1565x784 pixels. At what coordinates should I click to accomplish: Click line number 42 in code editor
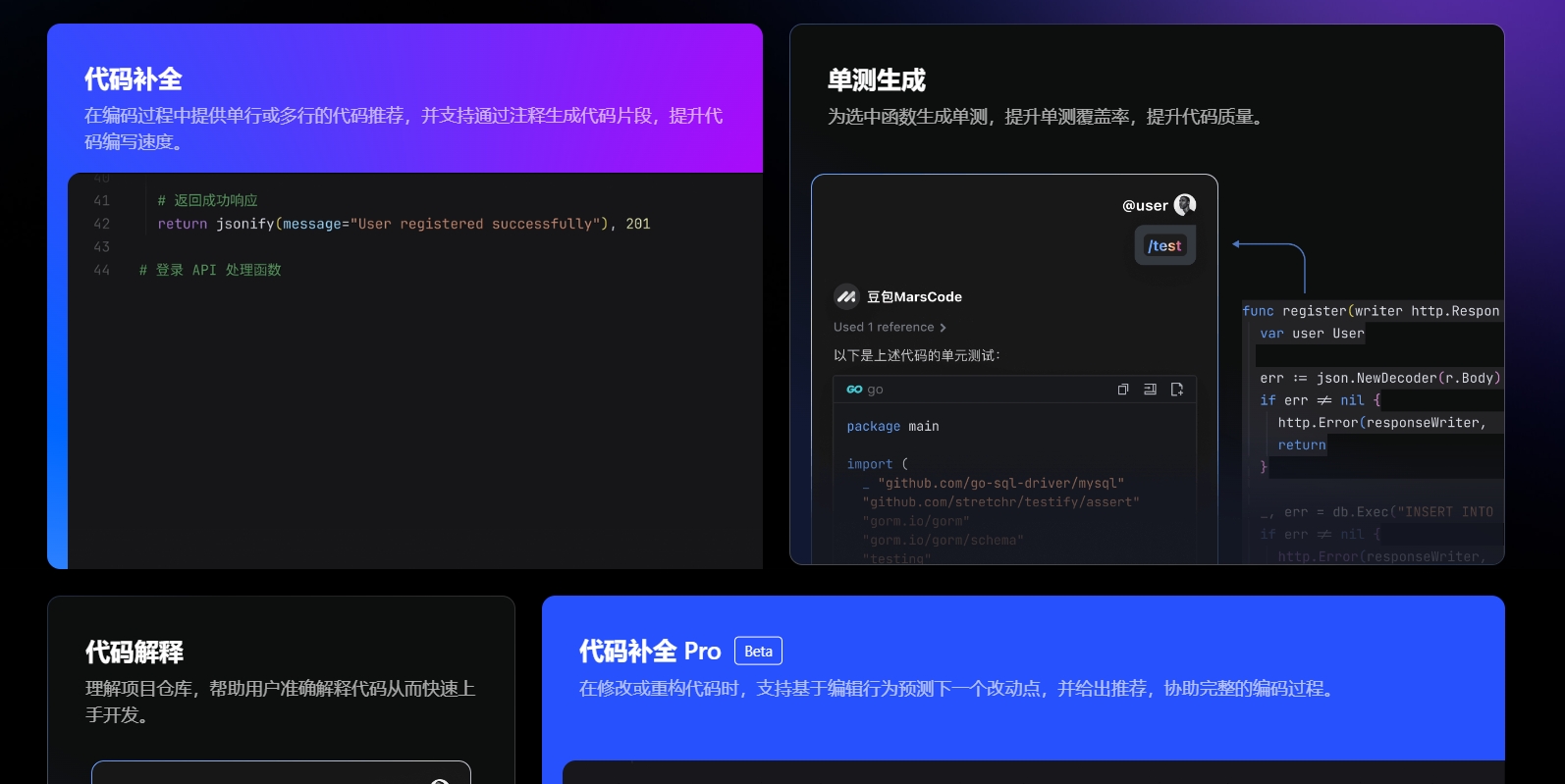[102, 224]
